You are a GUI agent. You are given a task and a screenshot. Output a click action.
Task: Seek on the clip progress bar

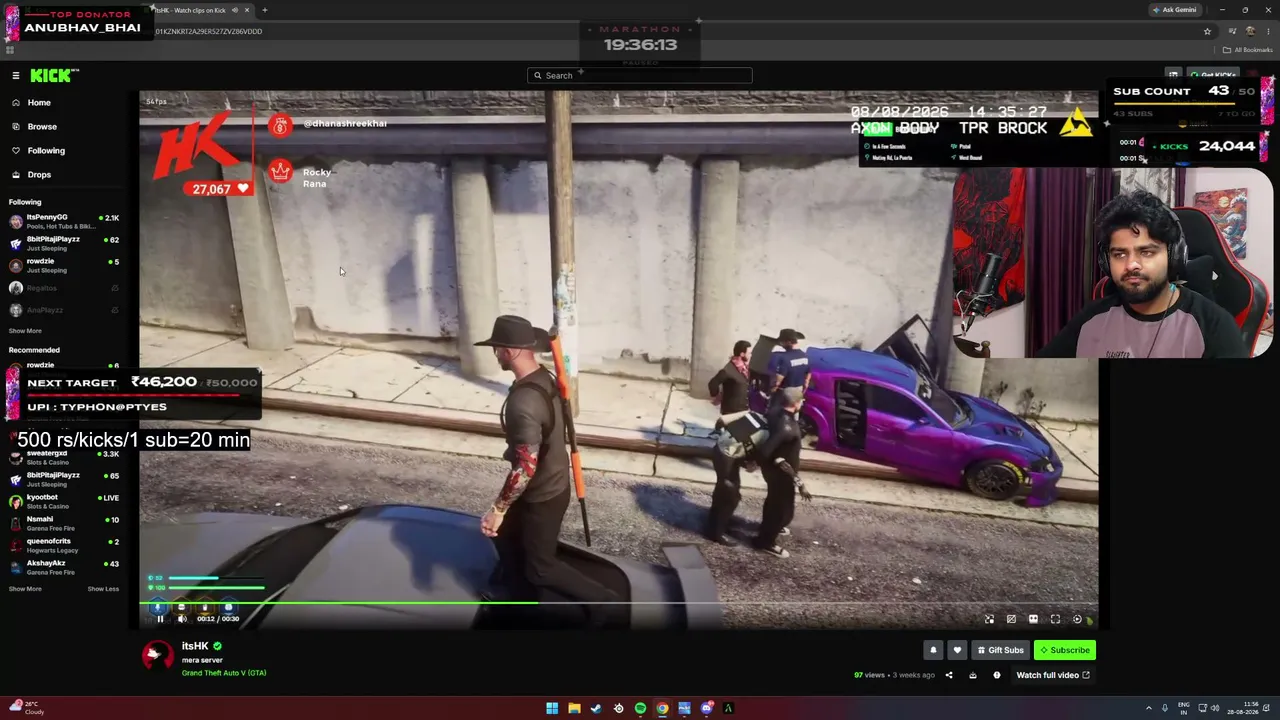click(618, 603)
